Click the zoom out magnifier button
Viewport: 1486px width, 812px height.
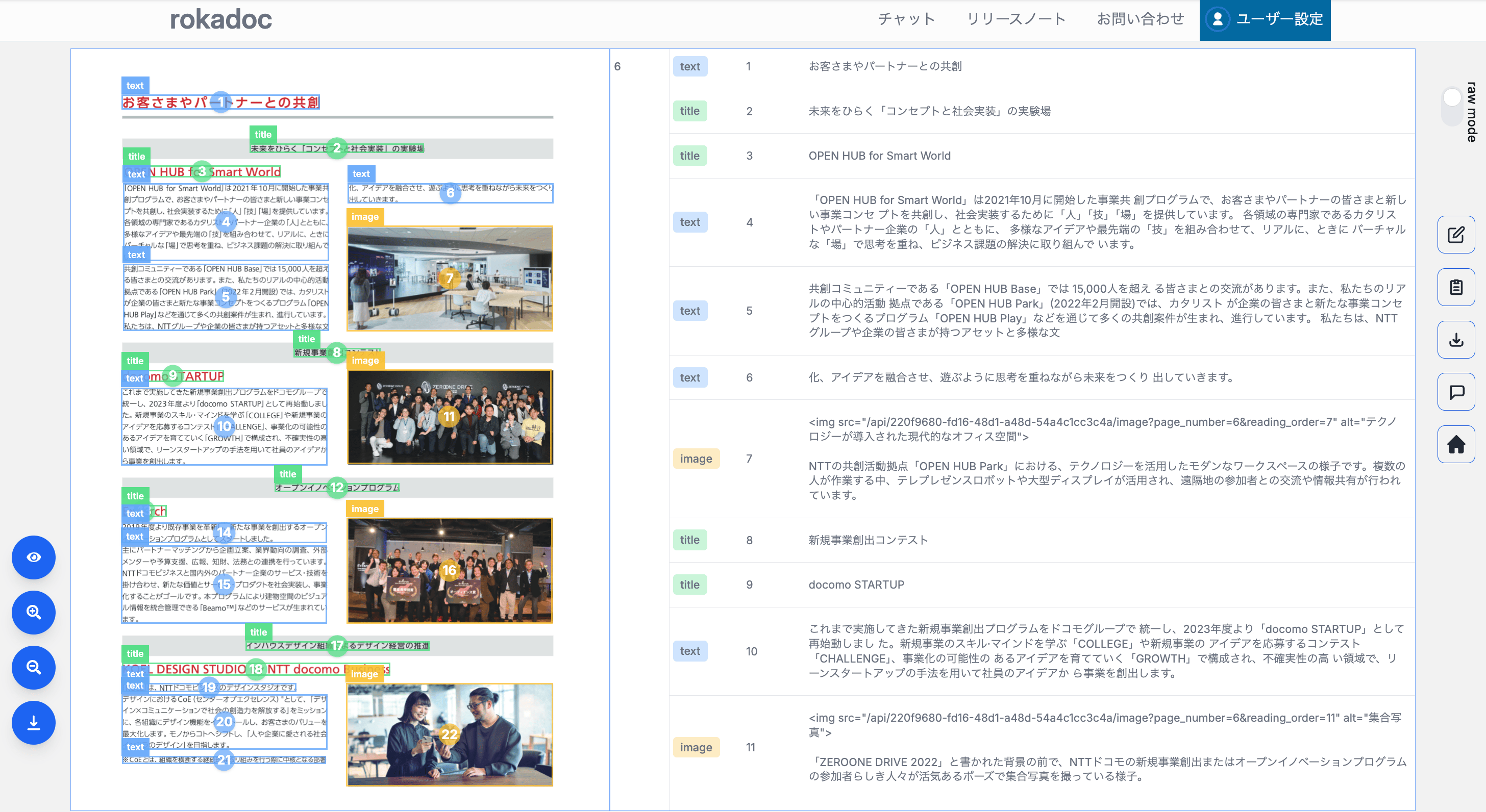point(34,667)
